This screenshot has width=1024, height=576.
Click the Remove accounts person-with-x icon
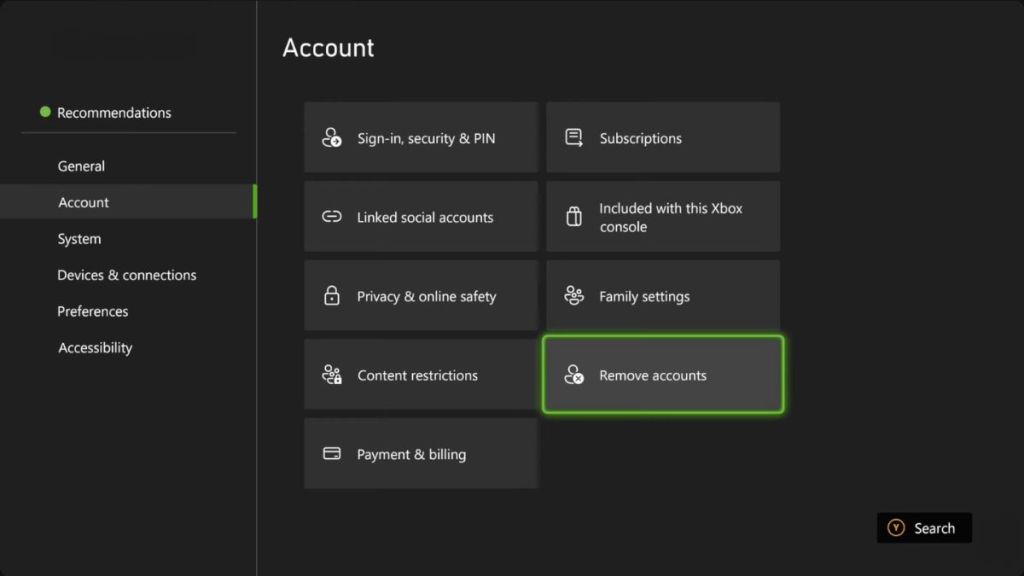tap(574, 375)
